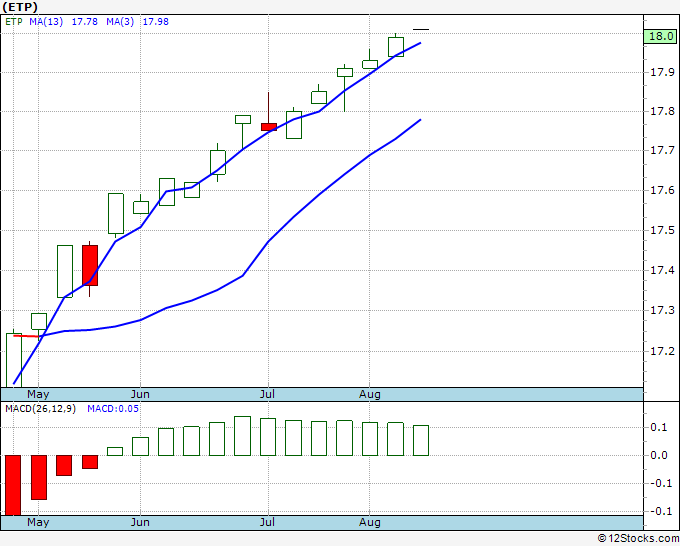Screen dimensions: 680x546
Task: Click Jun on the price chart axis
Action: tap(140, 395)
